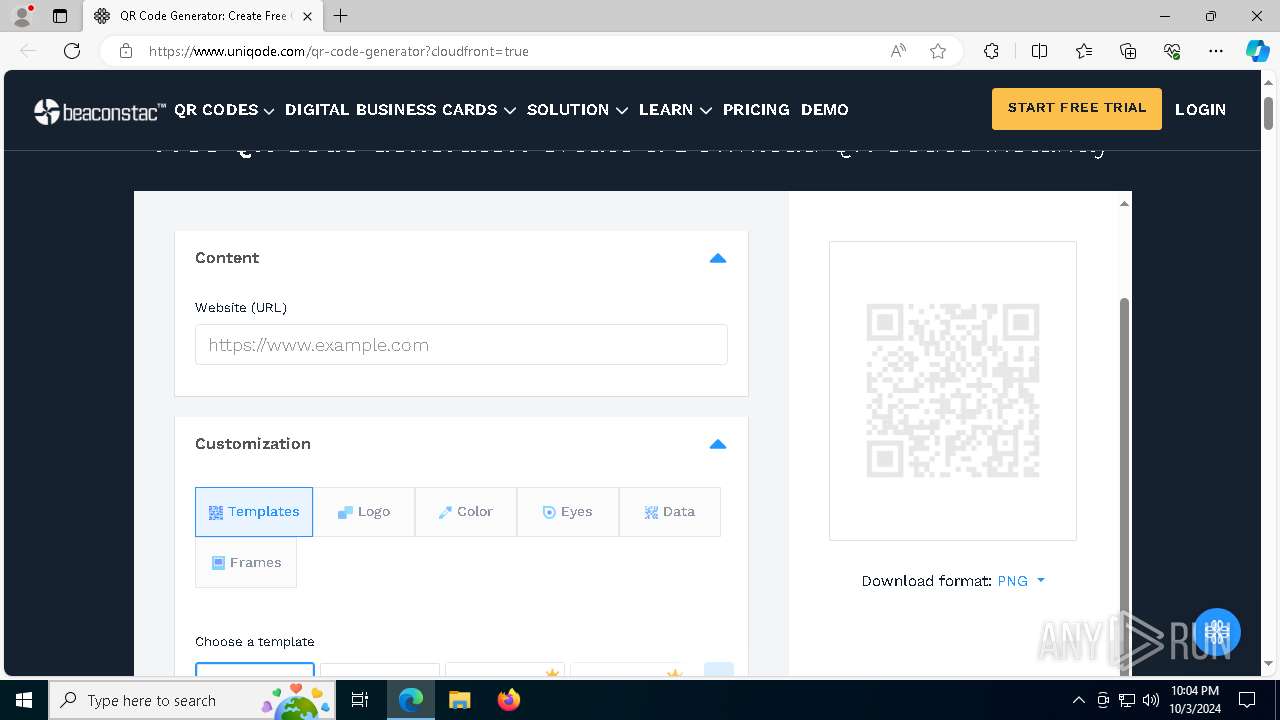Open the Windows Start menu
The image size is (1280, 720).
tap(24, 700)
